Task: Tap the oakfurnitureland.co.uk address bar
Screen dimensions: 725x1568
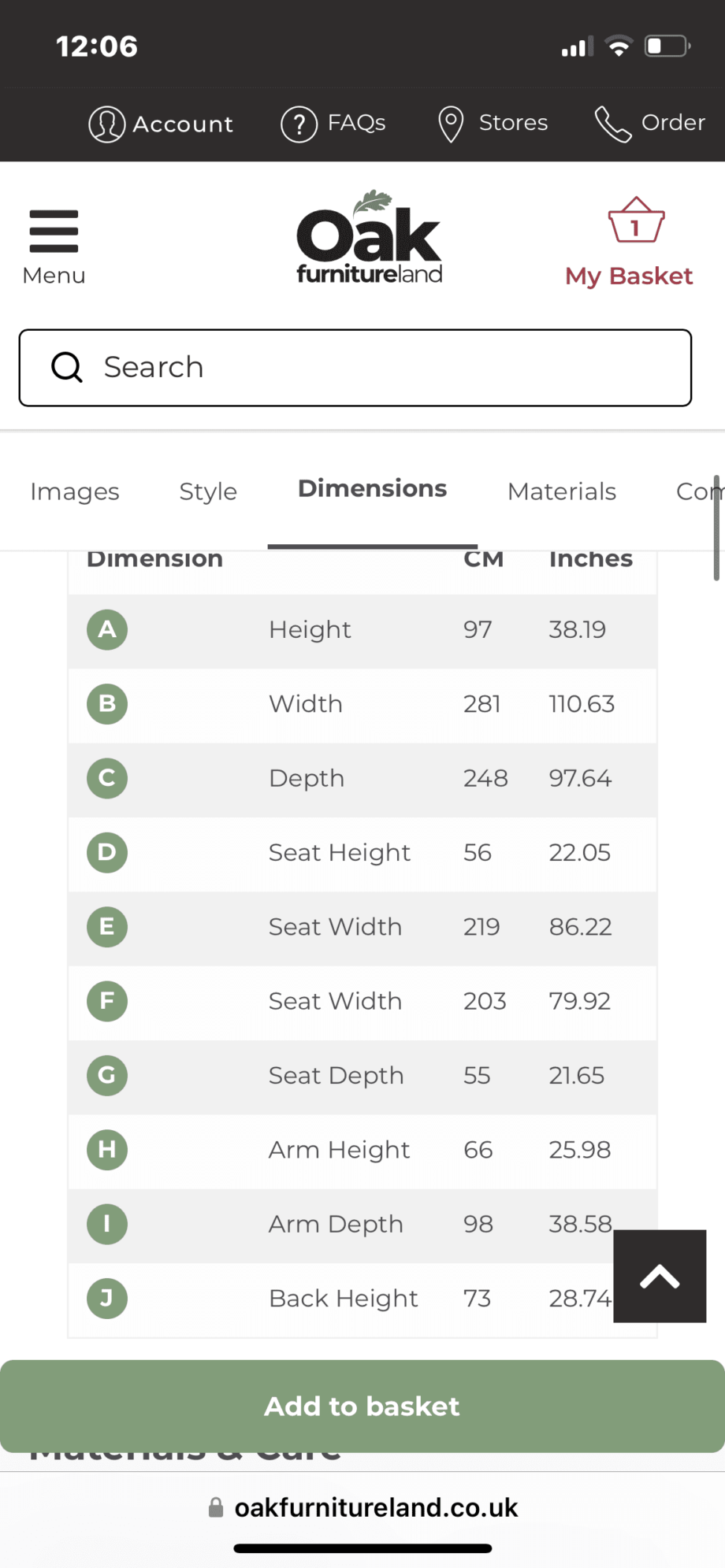Action: click(363, 1507)
